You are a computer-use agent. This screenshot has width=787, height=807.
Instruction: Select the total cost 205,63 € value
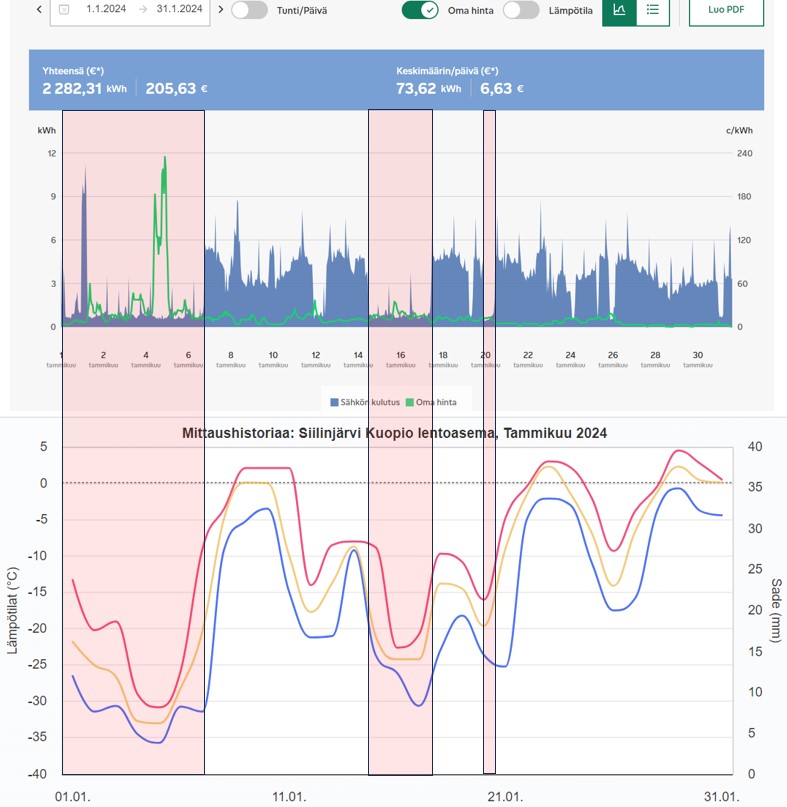pos(177,89)
